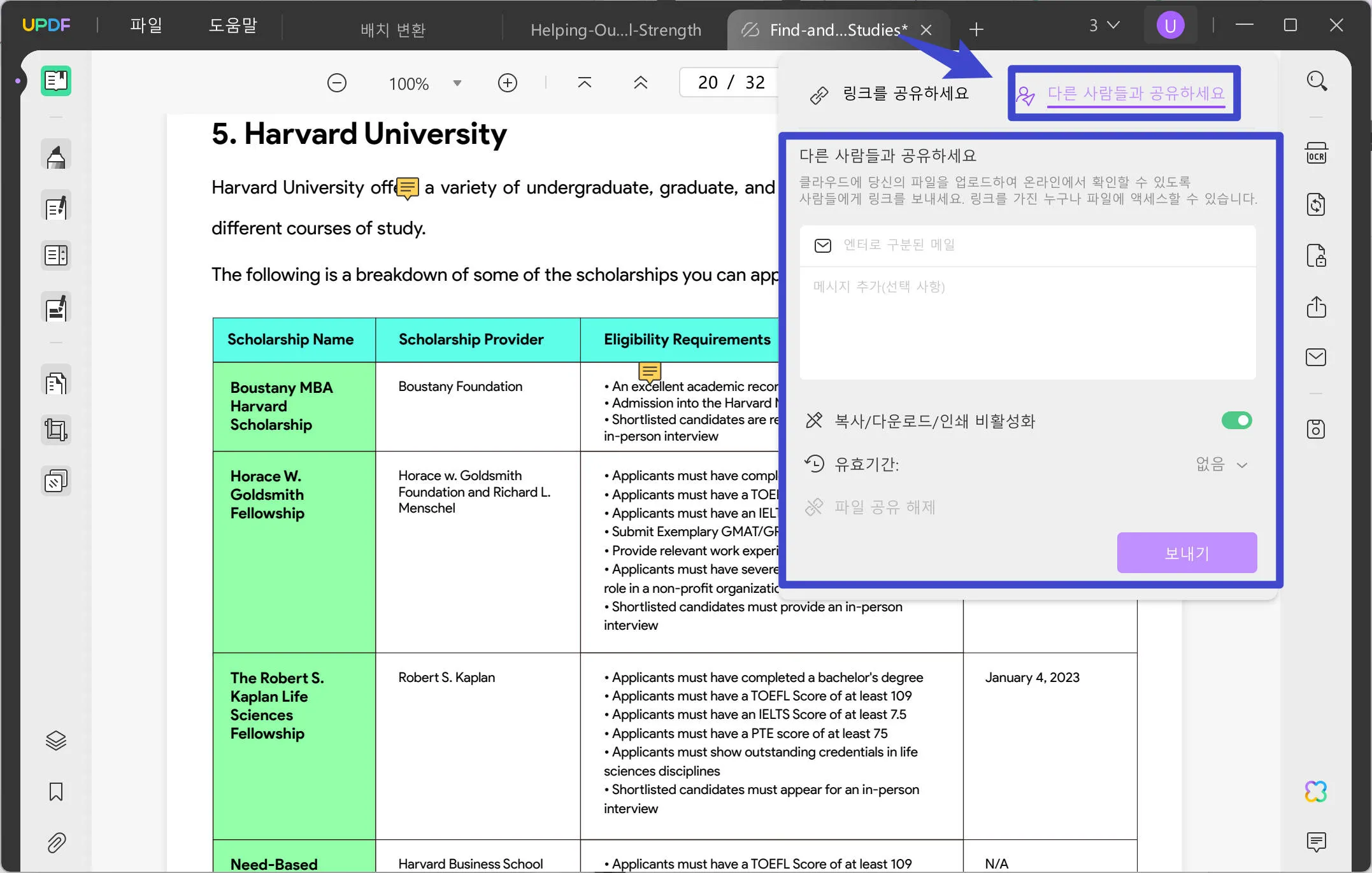
Task: Click 파일 공유 해제 option
Action: pyautogui.click(x=871, y=507)
